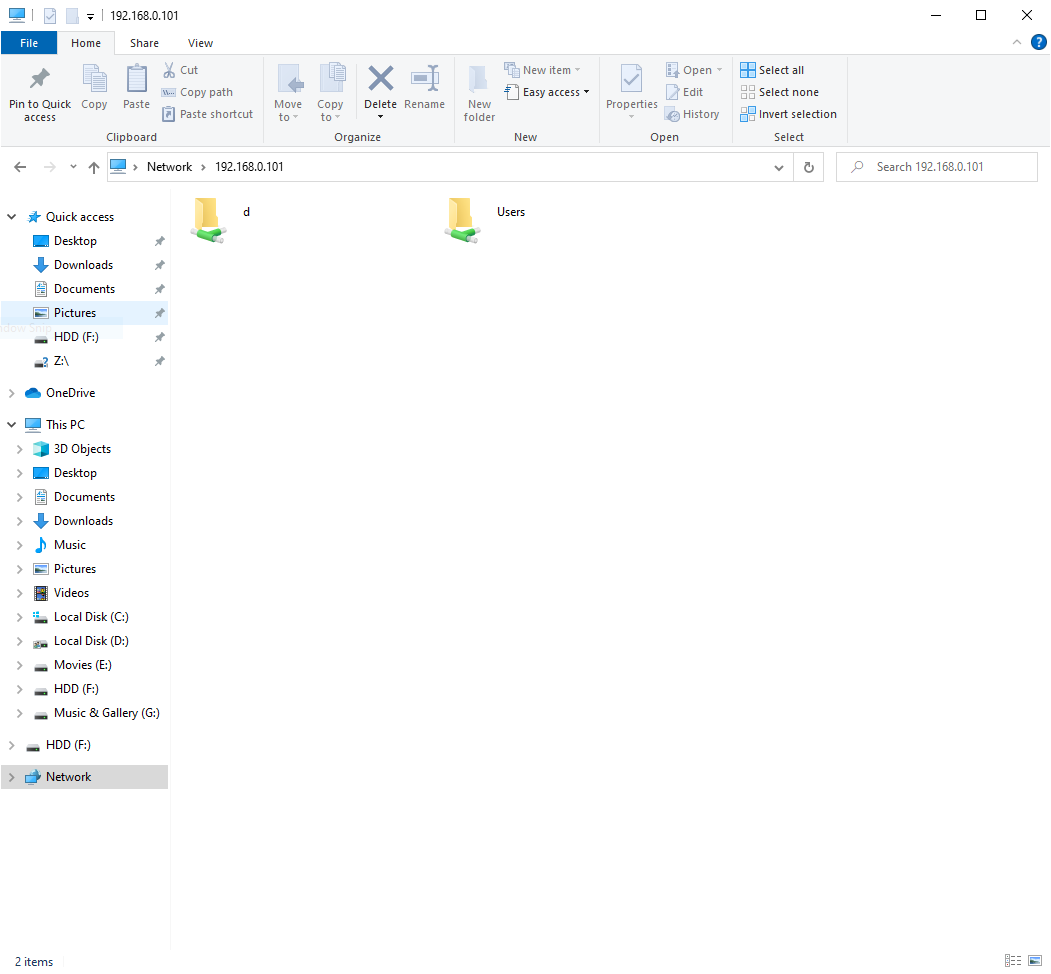This screenshot has width=1051, height=974.
Task: Click the Move to icon
Action: pyautogui.click(x=290, y=79)
